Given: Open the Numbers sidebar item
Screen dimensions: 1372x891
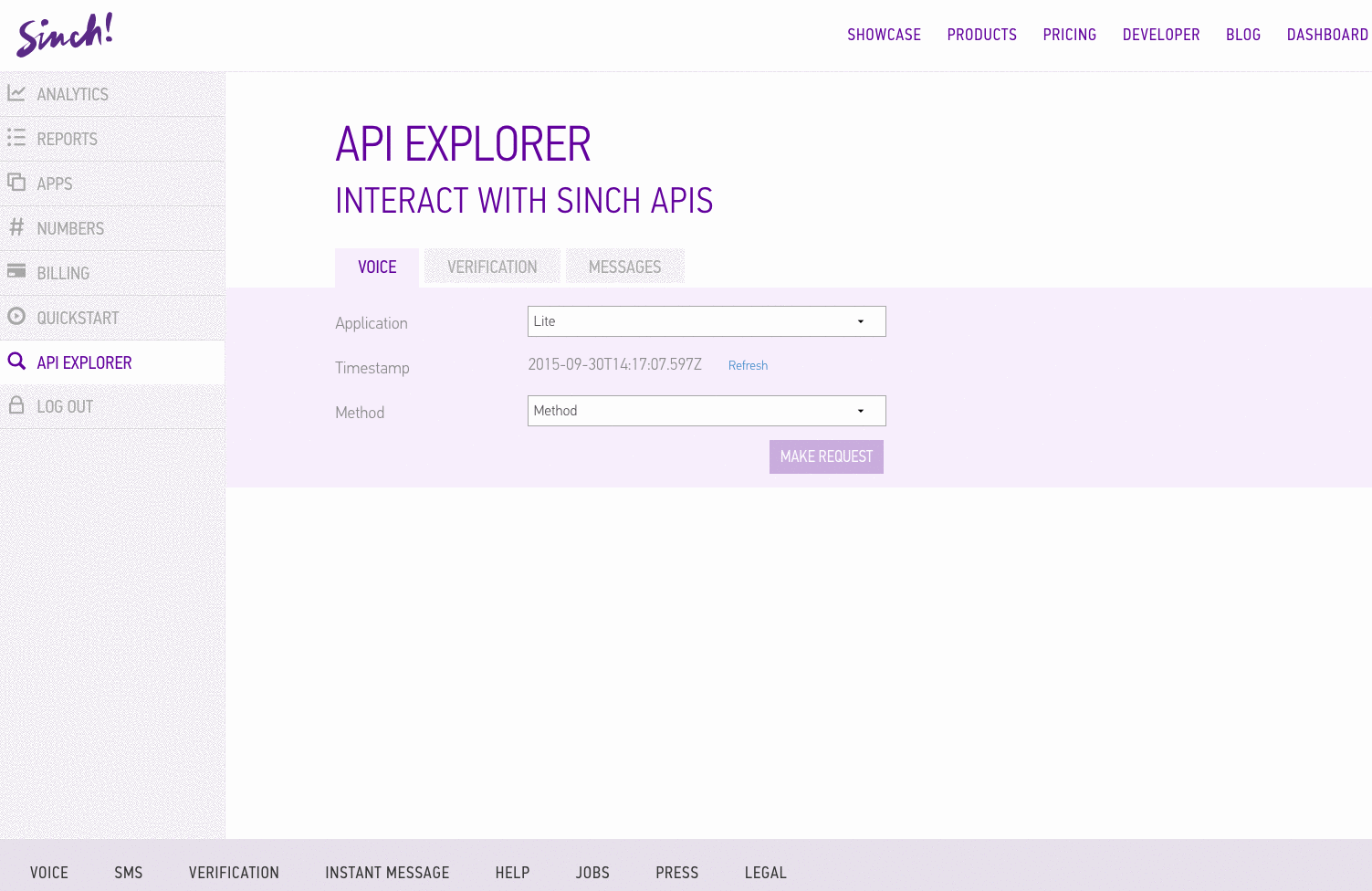Looking at the screenshot, I should tap(112, 228).
